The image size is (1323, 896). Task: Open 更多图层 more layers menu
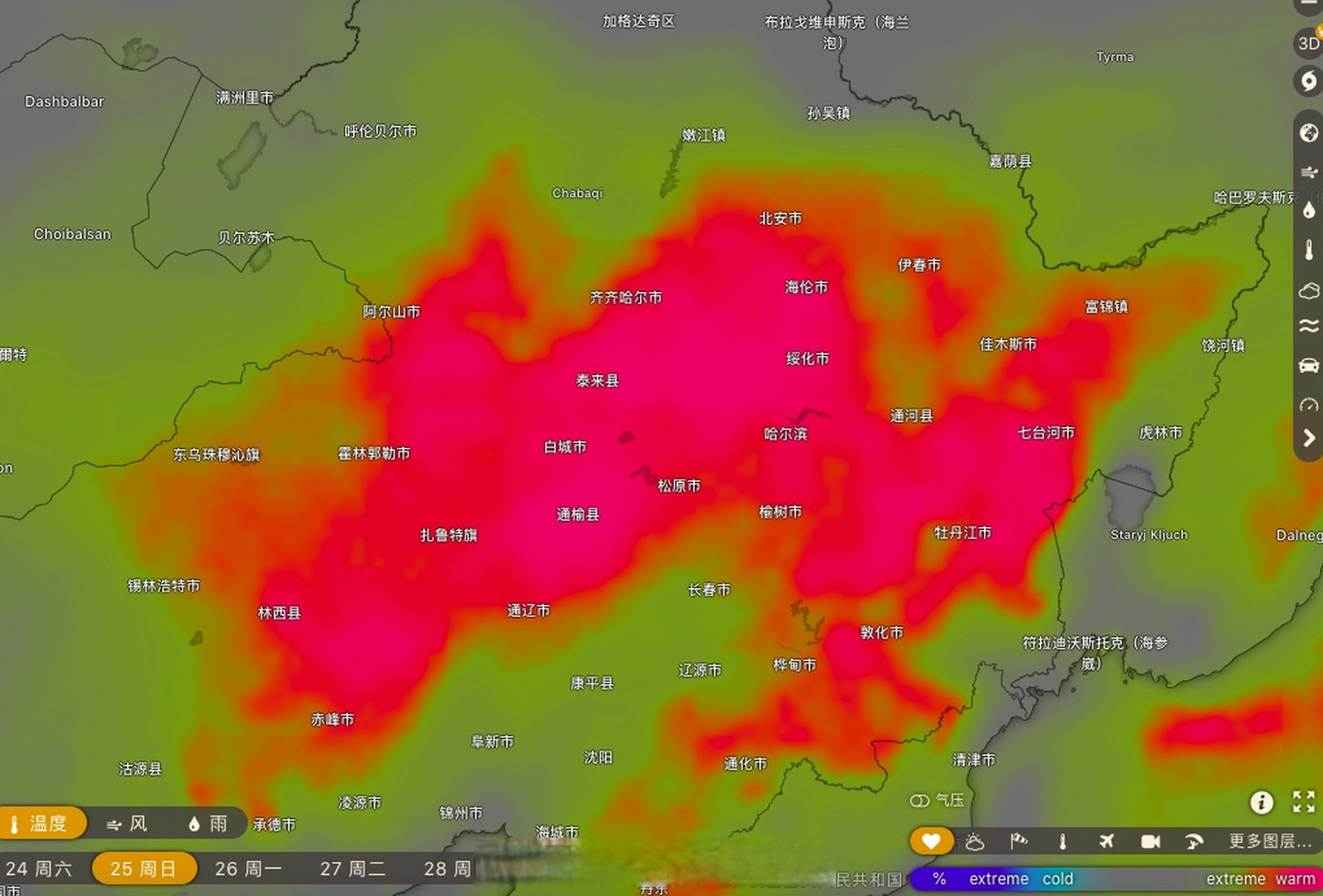point(1270,841)
